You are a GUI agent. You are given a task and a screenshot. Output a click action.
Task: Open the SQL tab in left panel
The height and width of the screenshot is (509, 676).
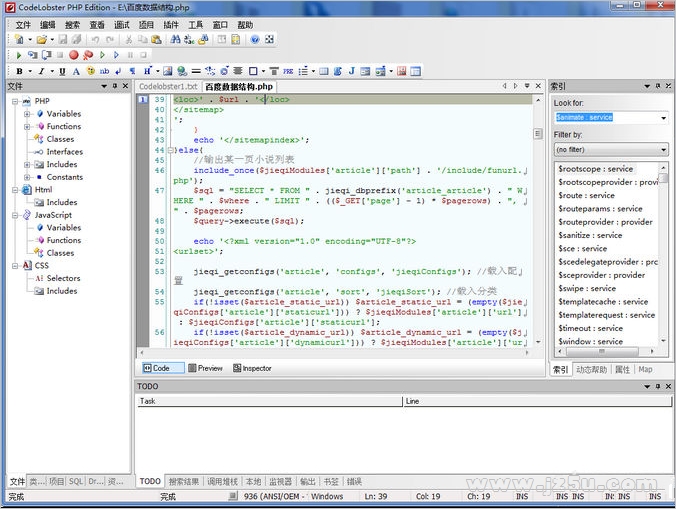(76, 481)
